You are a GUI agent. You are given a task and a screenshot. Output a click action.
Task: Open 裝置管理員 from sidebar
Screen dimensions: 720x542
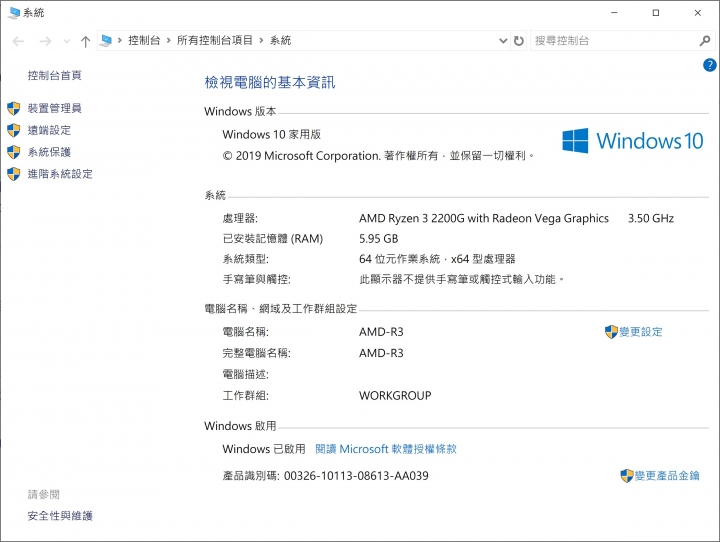pos(55,108)
